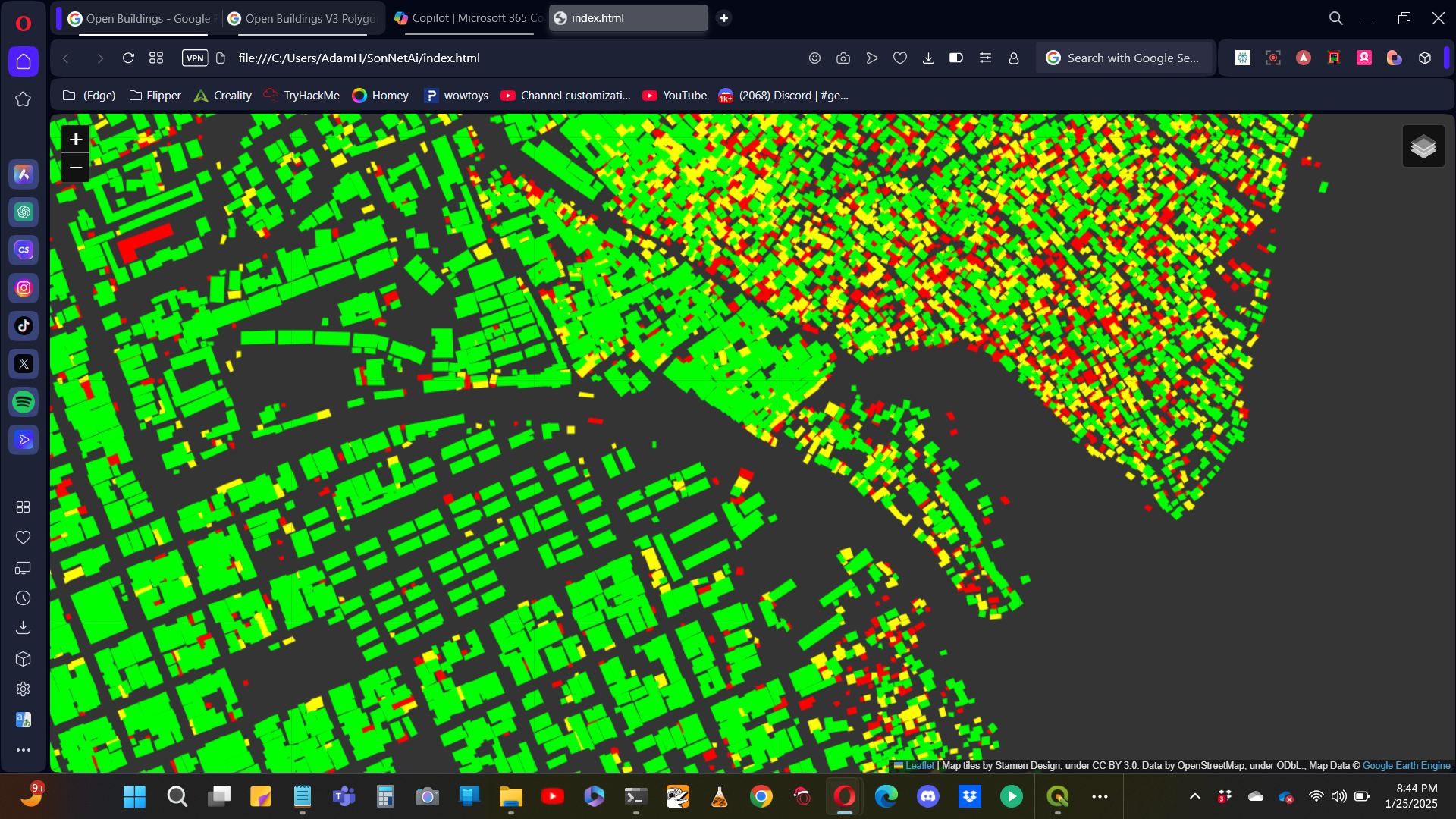Take a snapshot with camera icon
Viewport: 1456px width, 819px height.
pos(843,58)
